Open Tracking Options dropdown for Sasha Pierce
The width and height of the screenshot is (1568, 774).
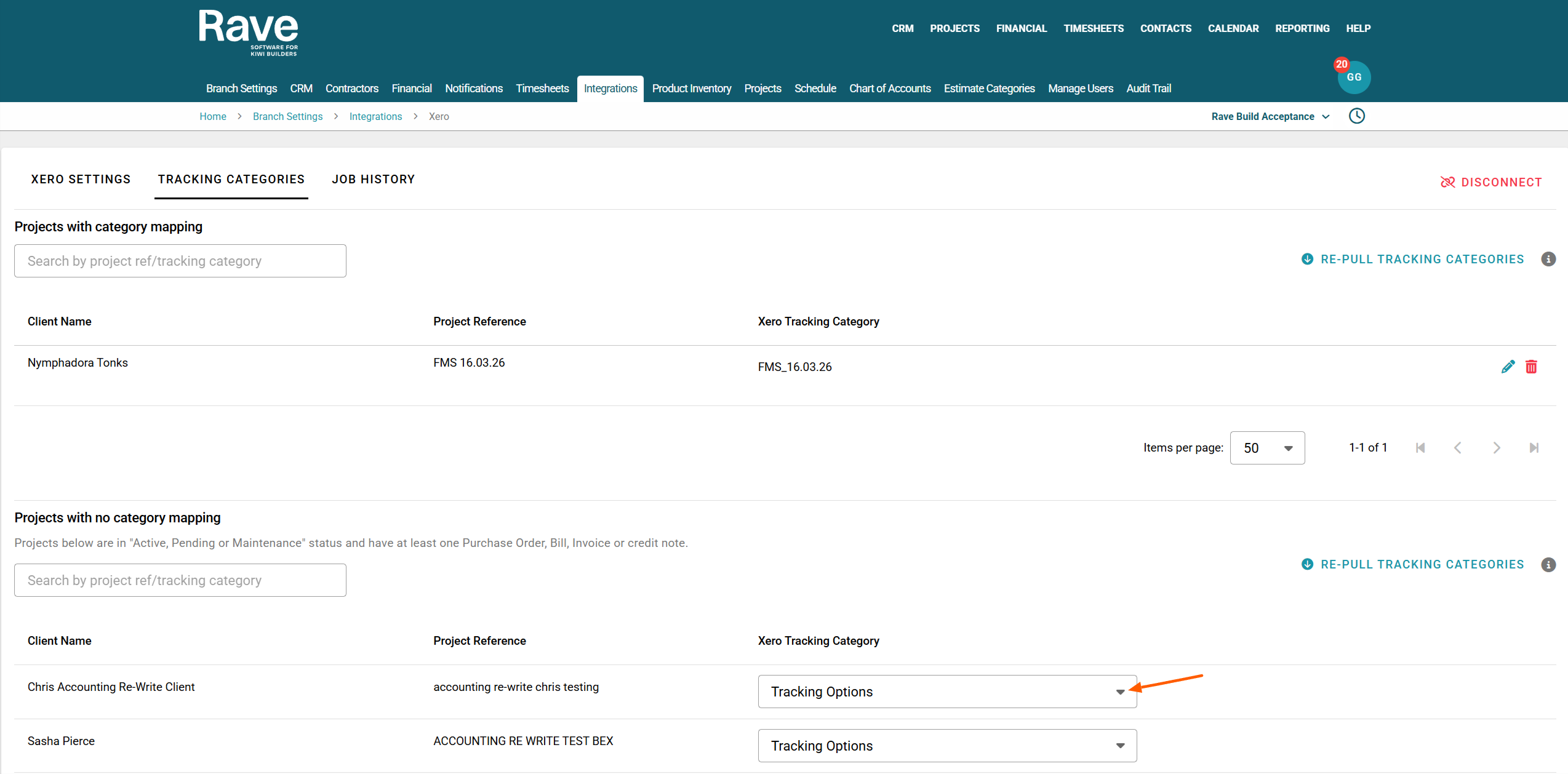pos(946,746)
